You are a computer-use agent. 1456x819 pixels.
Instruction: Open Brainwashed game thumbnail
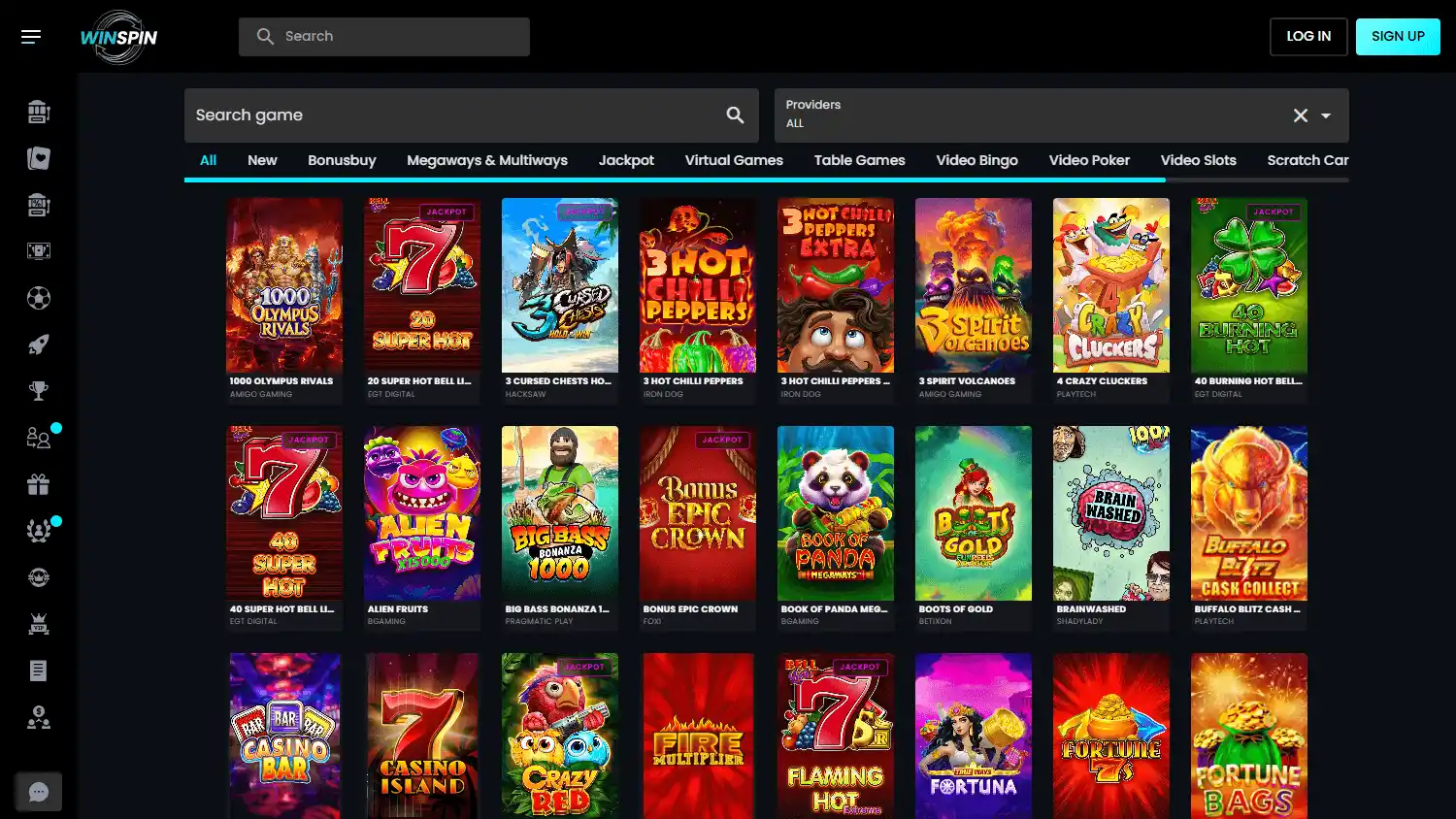[x=1111, y=513]
